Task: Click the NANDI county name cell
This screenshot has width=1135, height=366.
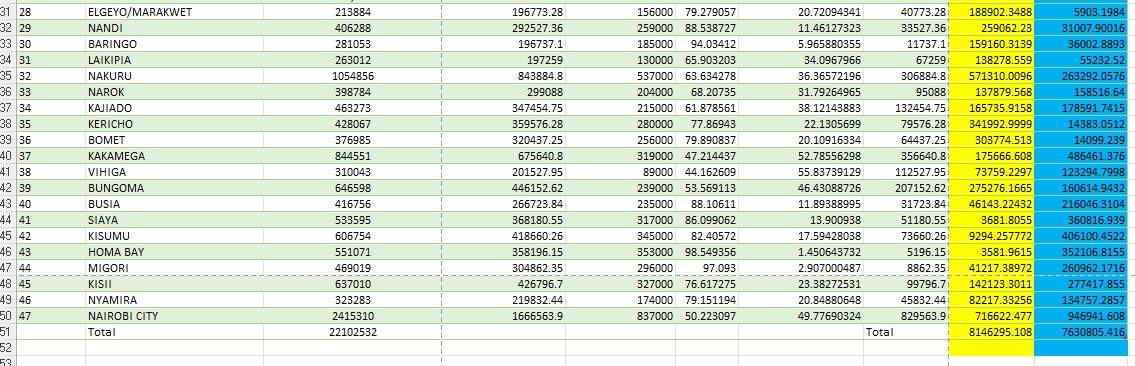Action: 174,28
